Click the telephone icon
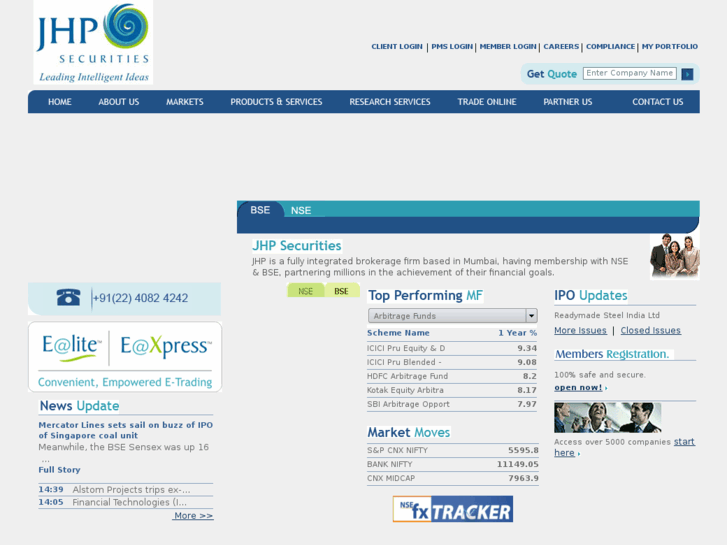The width and height of the screenshot is (727, 545). pos(69,297)
